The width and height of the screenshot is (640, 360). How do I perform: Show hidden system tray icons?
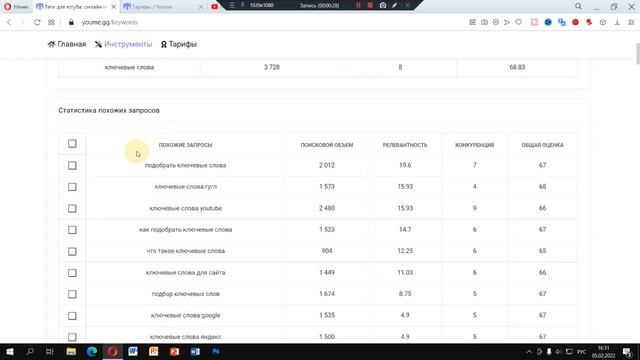tap(529, 351)
